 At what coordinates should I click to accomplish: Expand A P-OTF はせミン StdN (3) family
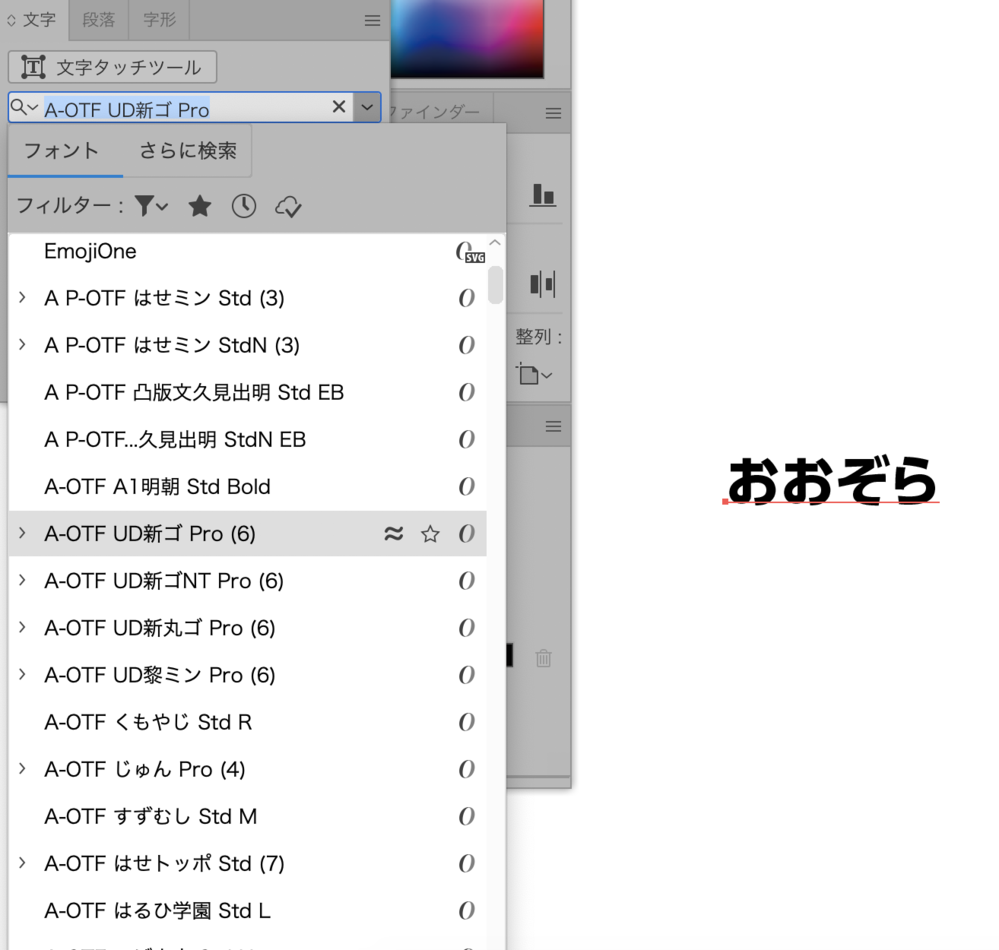[22, 345]
